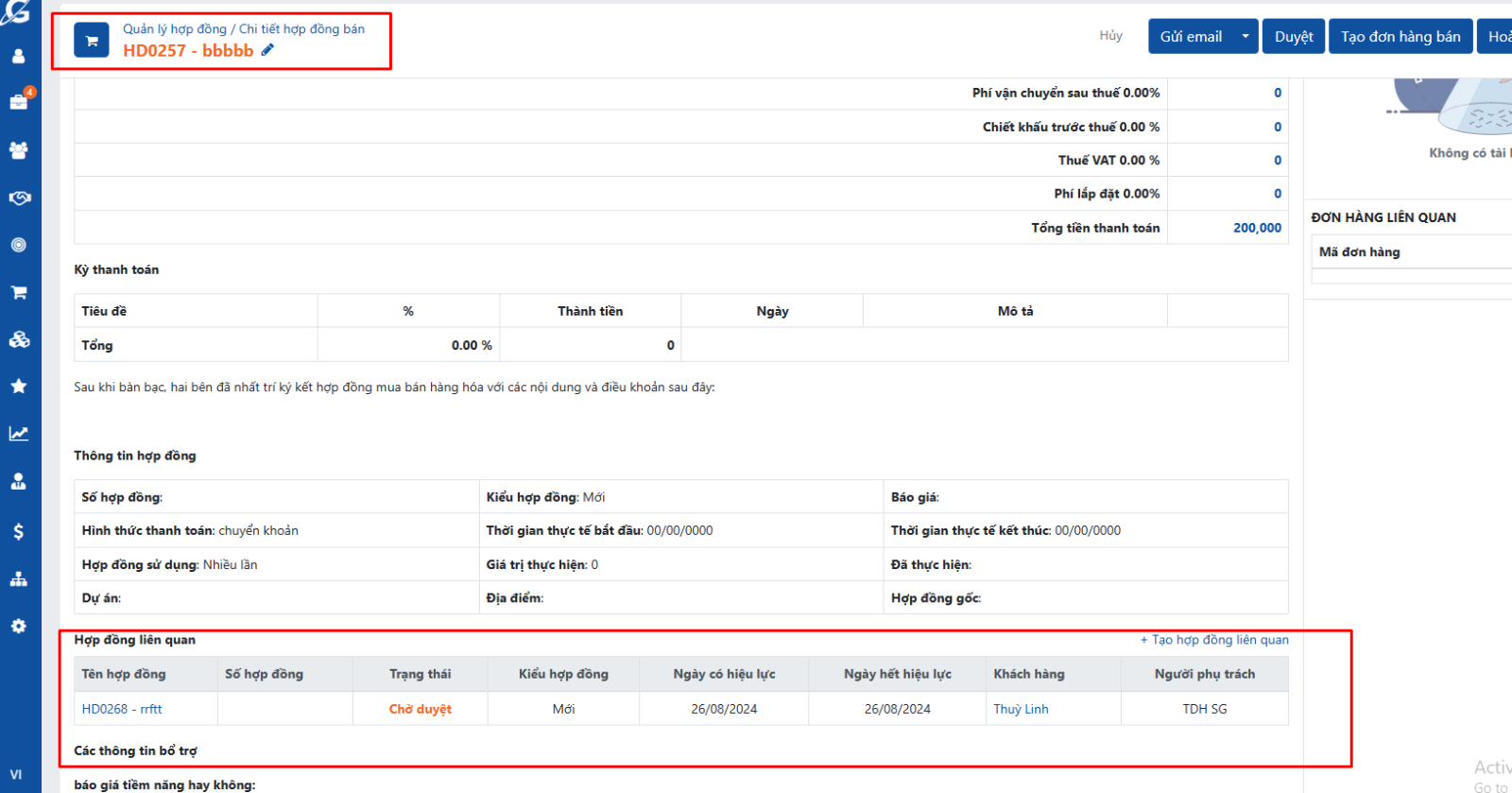Click the shopping cart sidebar icon
The image size is (1512, 793).
[x=19, y=292]
